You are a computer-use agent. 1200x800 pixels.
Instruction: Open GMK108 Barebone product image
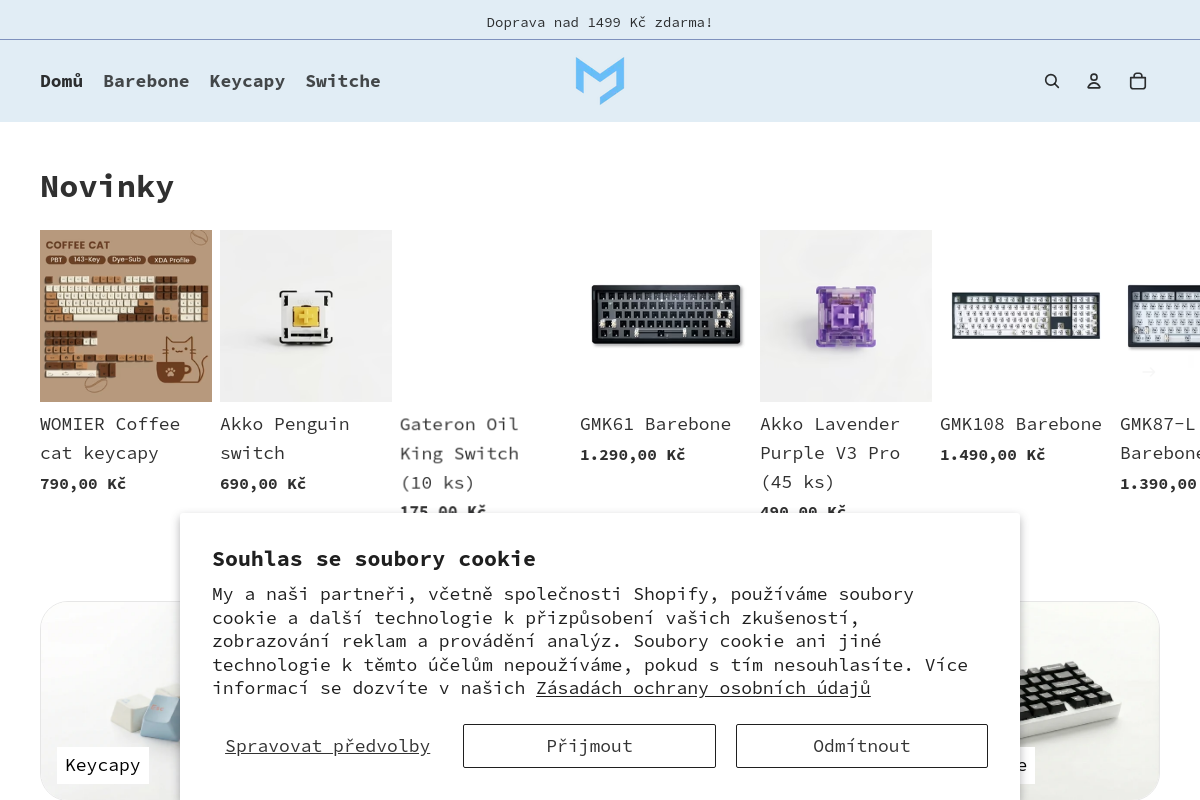coord(1026,316)
